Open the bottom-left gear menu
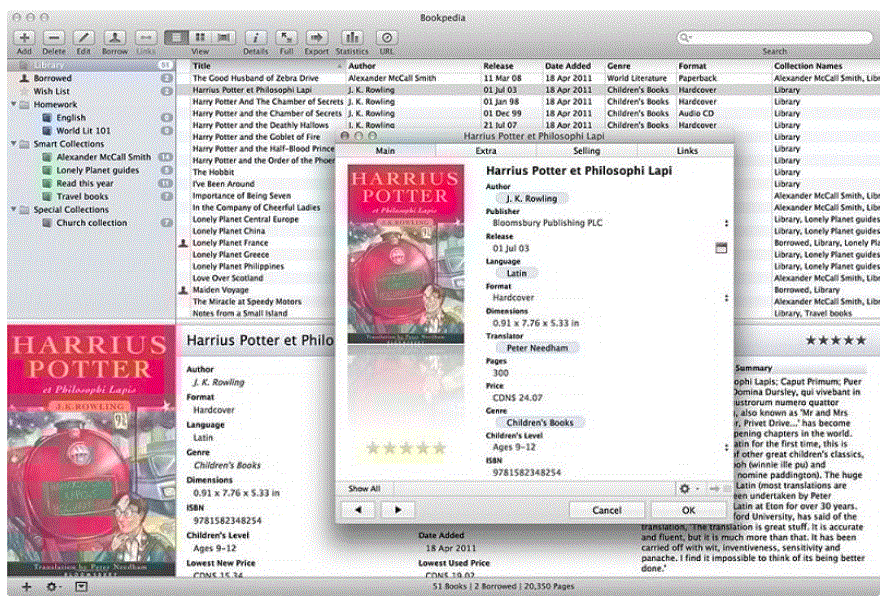Image resolution: width=887 pixels, height=598 pixels. [x=53, y=587]
